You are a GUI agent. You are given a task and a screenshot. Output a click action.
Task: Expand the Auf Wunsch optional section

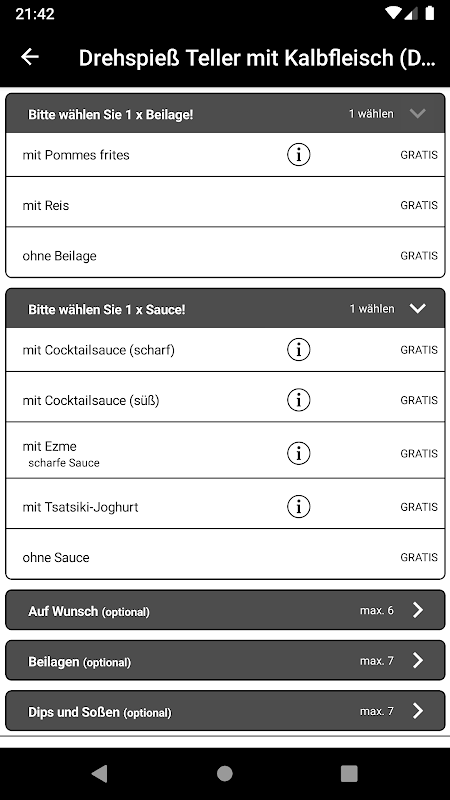225,610
